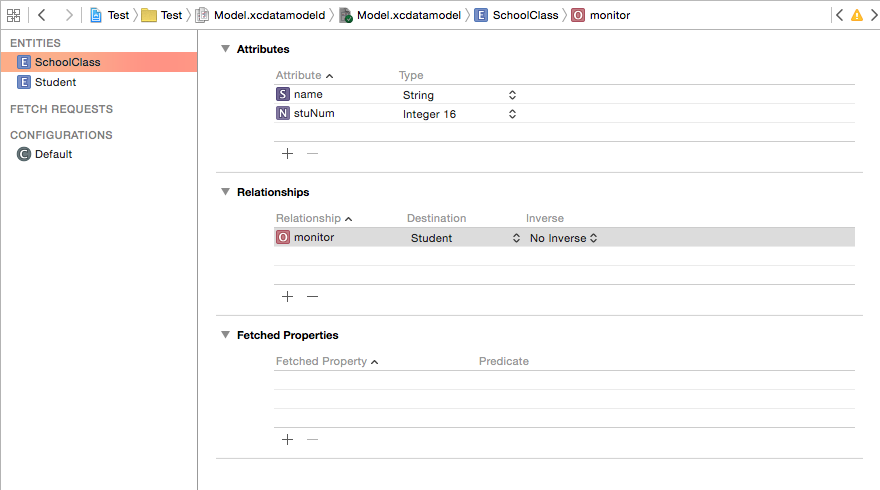Image resolution: width=880 pixels, height=490 pixels.
Task: Open the No Inverse dropdown
Action: tap(593, 238)
